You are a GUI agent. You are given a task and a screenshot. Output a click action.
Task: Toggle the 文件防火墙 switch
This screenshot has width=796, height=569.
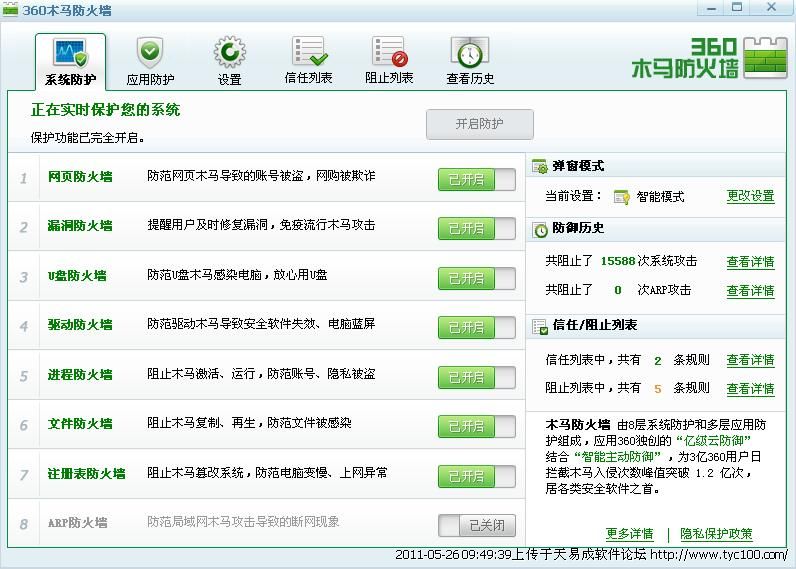click(x=477, y=427)
